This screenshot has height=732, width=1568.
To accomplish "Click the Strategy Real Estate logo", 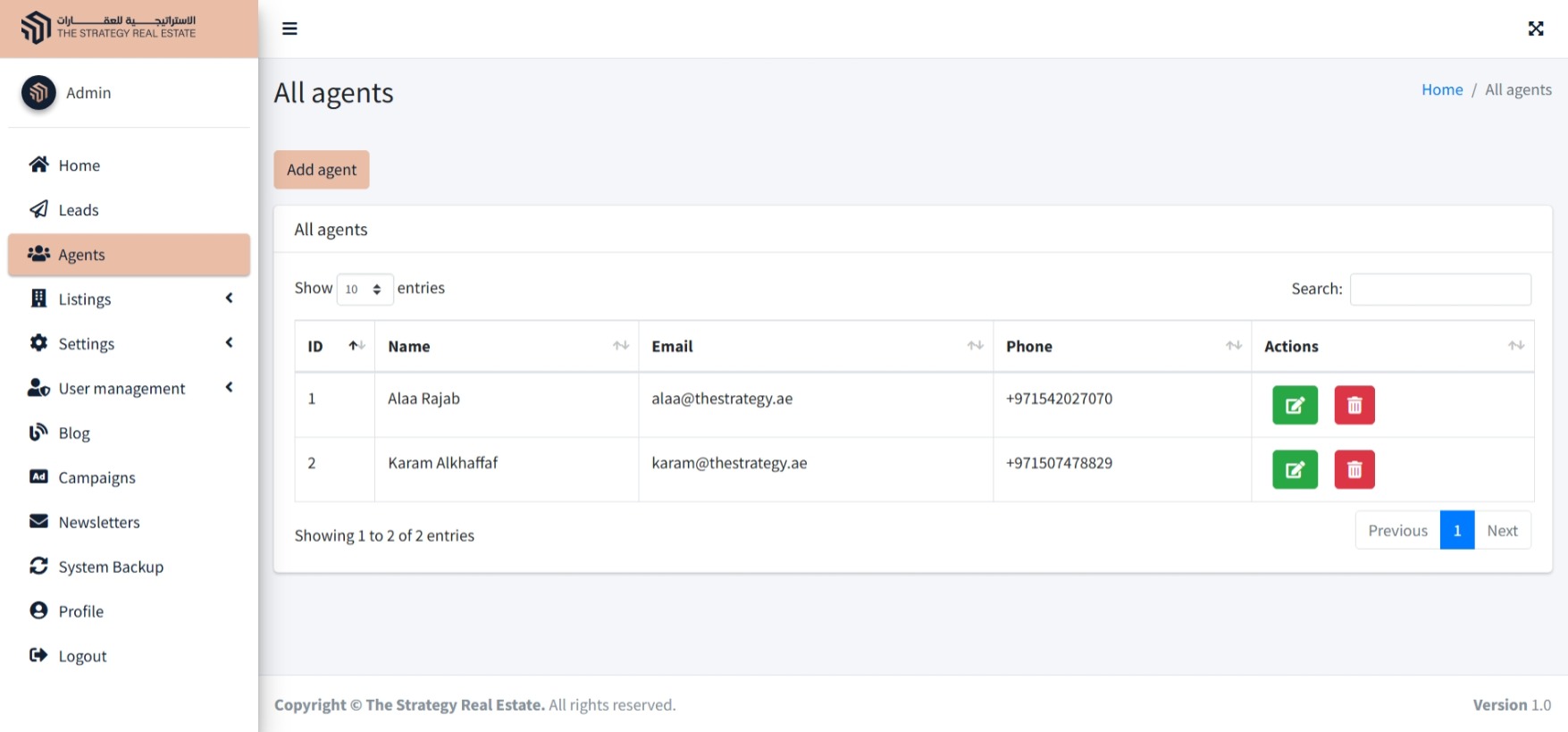I will [109, 28].
